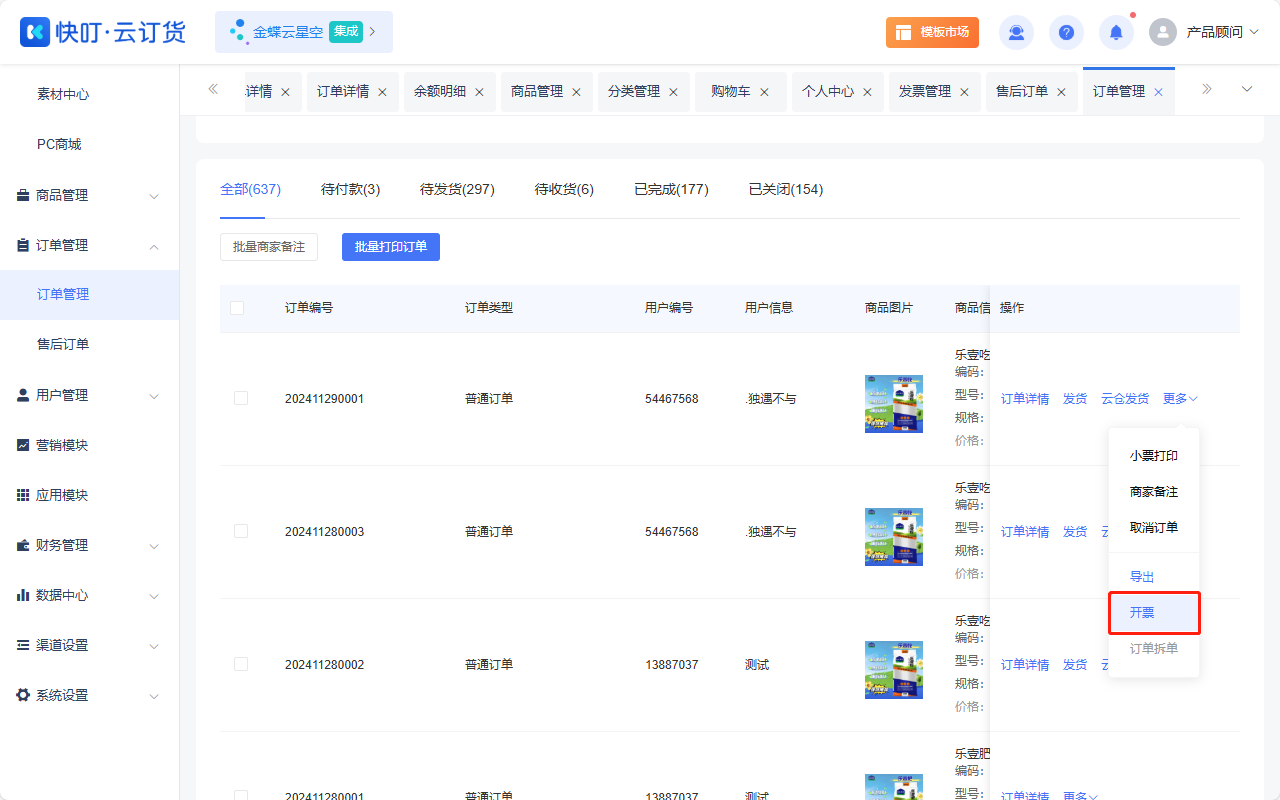Open the help question mark icon

(1066, 32)
